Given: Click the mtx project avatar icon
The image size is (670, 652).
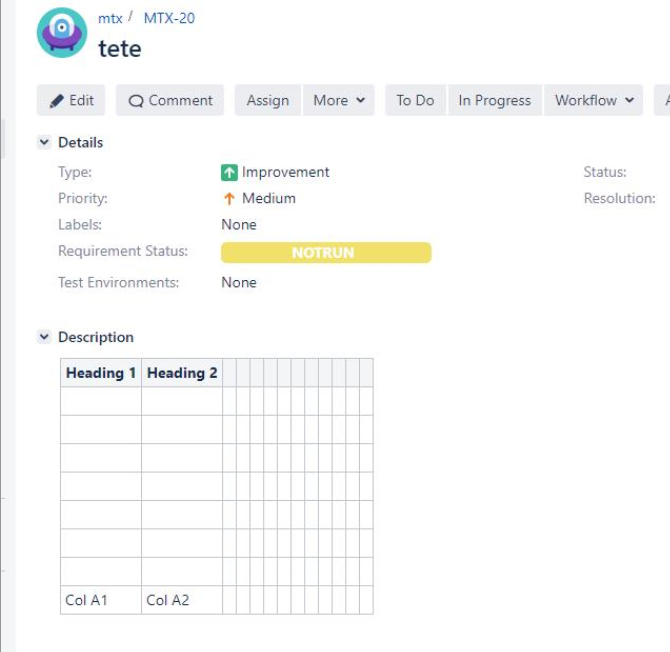Looking at the screenshot, I should tap(62, 33).
